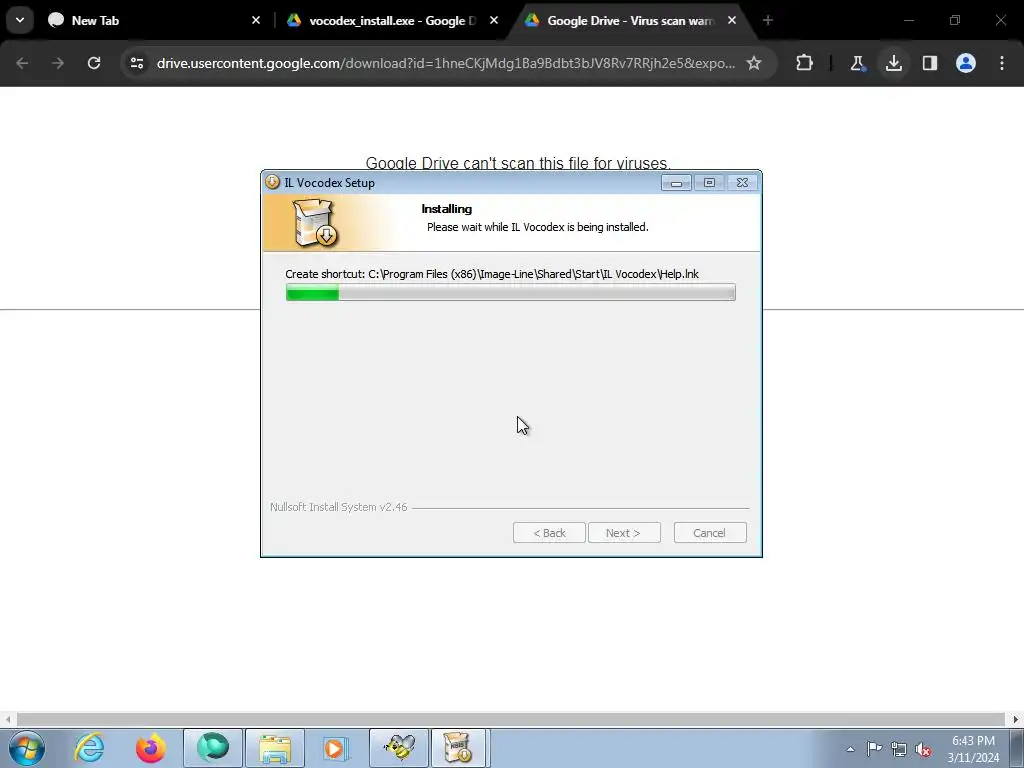Open the clock showing 6:43 PM

click(x=973, y=749)
